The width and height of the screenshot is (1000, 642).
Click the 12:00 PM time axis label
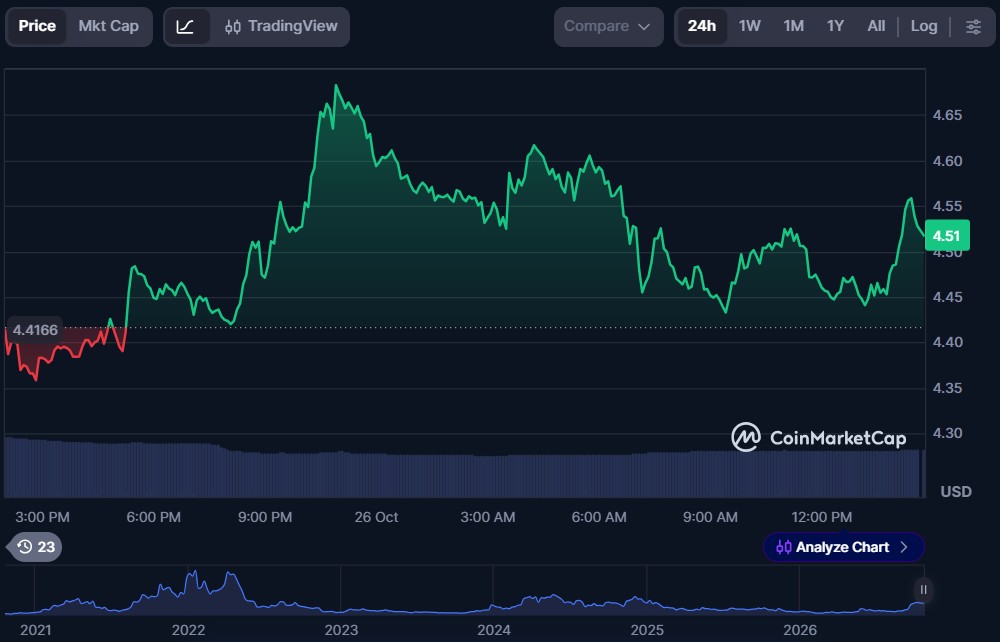click(821, 517)
